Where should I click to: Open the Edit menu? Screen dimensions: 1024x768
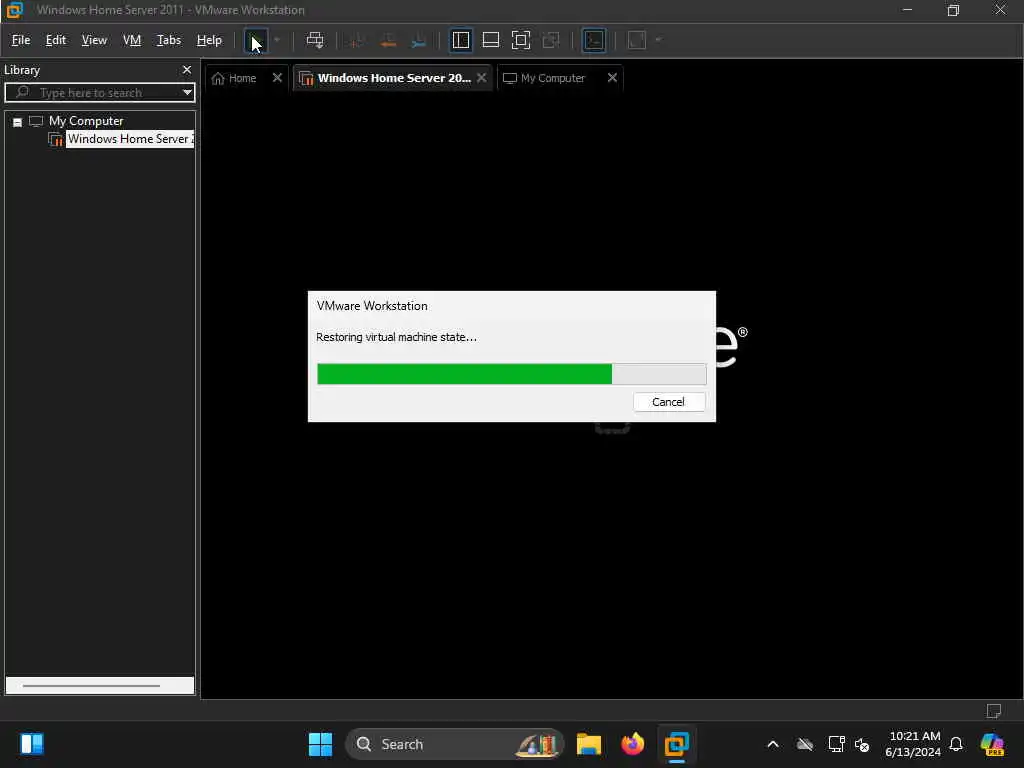coord(56,40)
